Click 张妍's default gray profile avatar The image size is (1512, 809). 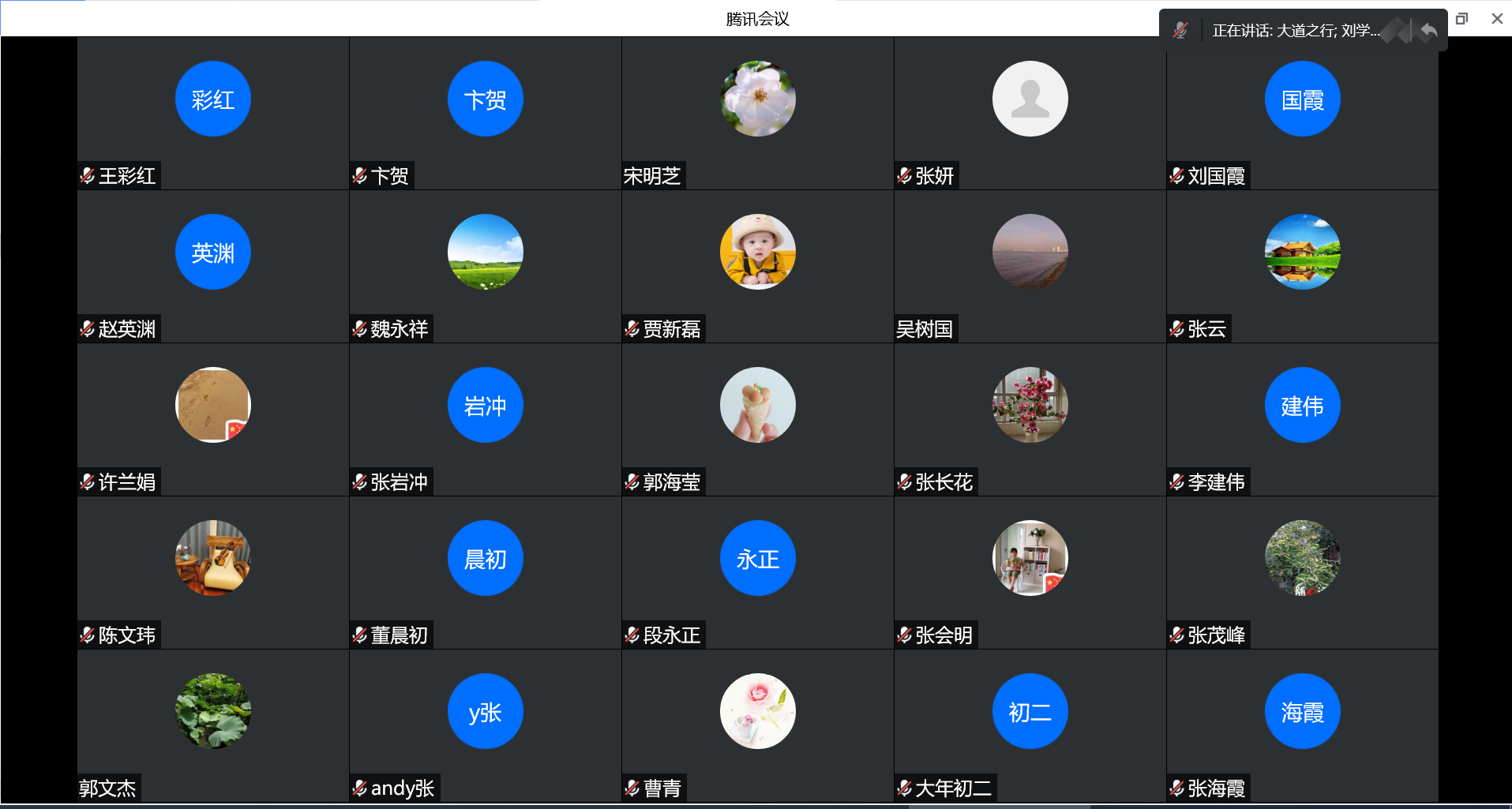(x=1030, y=99)
